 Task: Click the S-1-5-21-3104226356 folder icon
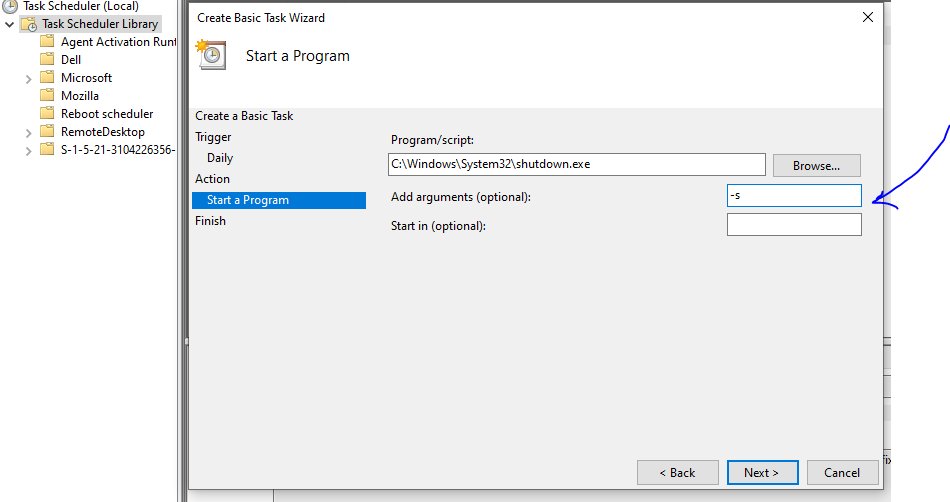click(x=47, y=149)
